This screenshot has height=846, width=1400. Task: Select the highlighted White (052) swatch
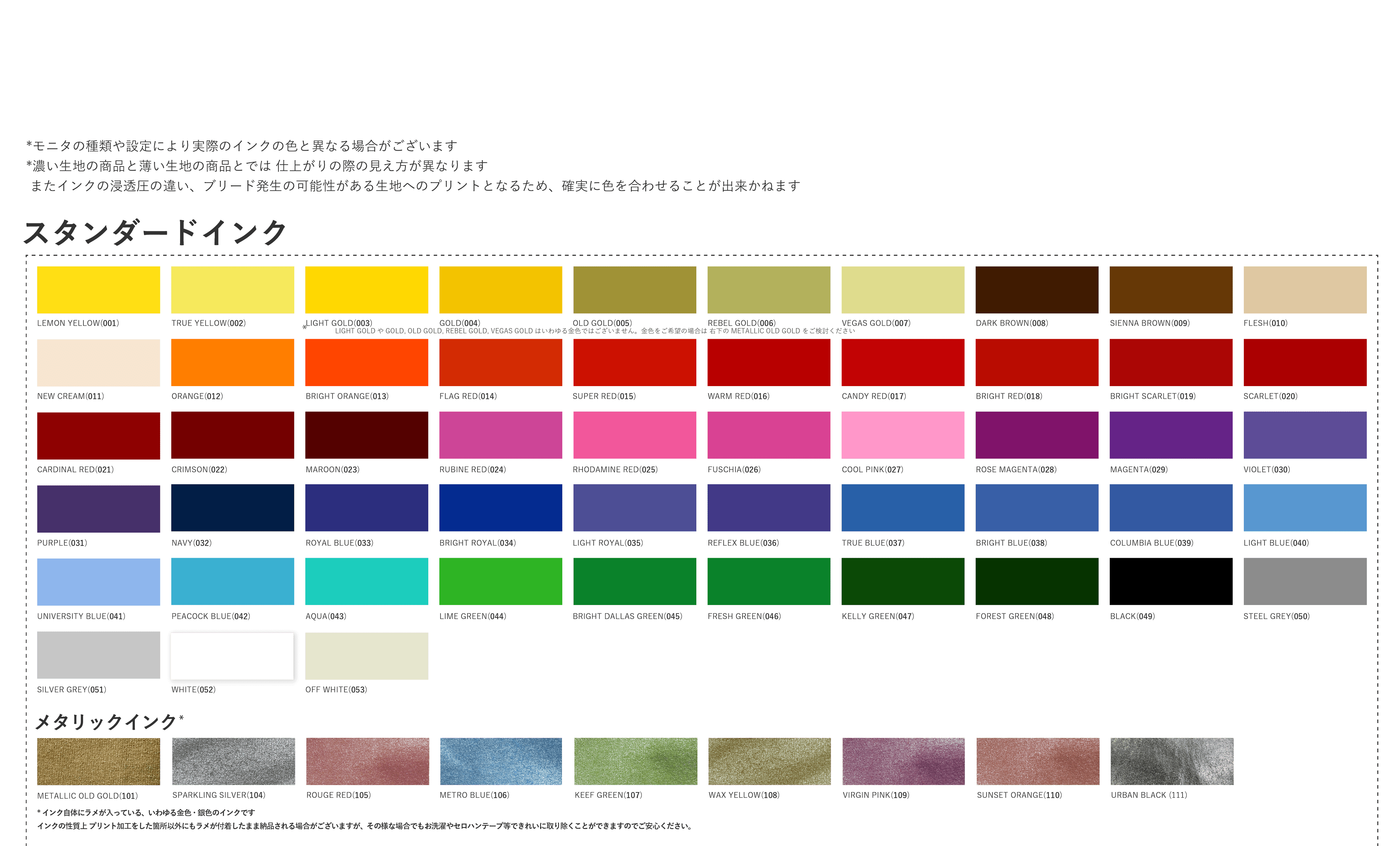pyautogui.click(x=232, y=656)
